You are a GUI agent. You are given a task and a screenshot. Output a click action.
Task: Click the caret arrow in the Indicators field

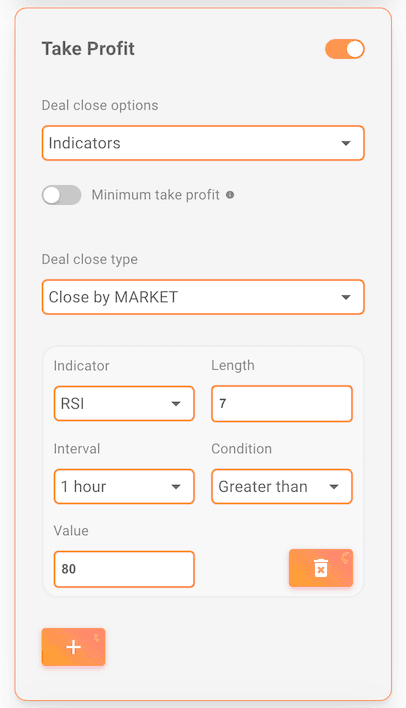[x=346, y=144]
